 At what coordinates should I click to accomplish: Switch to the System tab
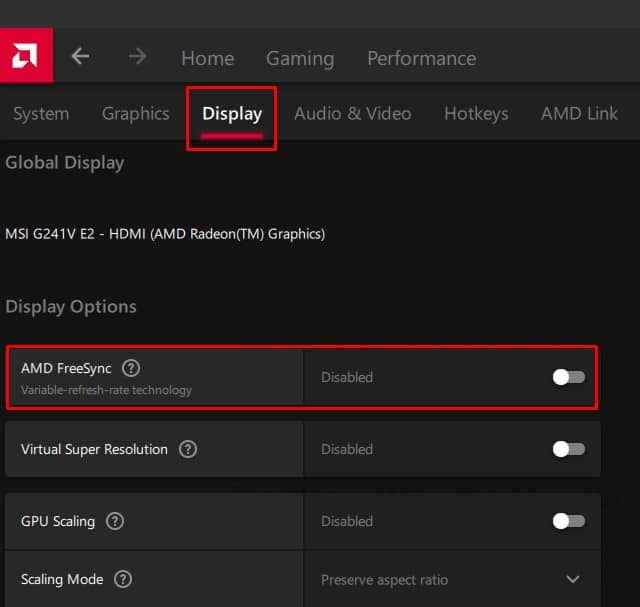click(41, 114)
